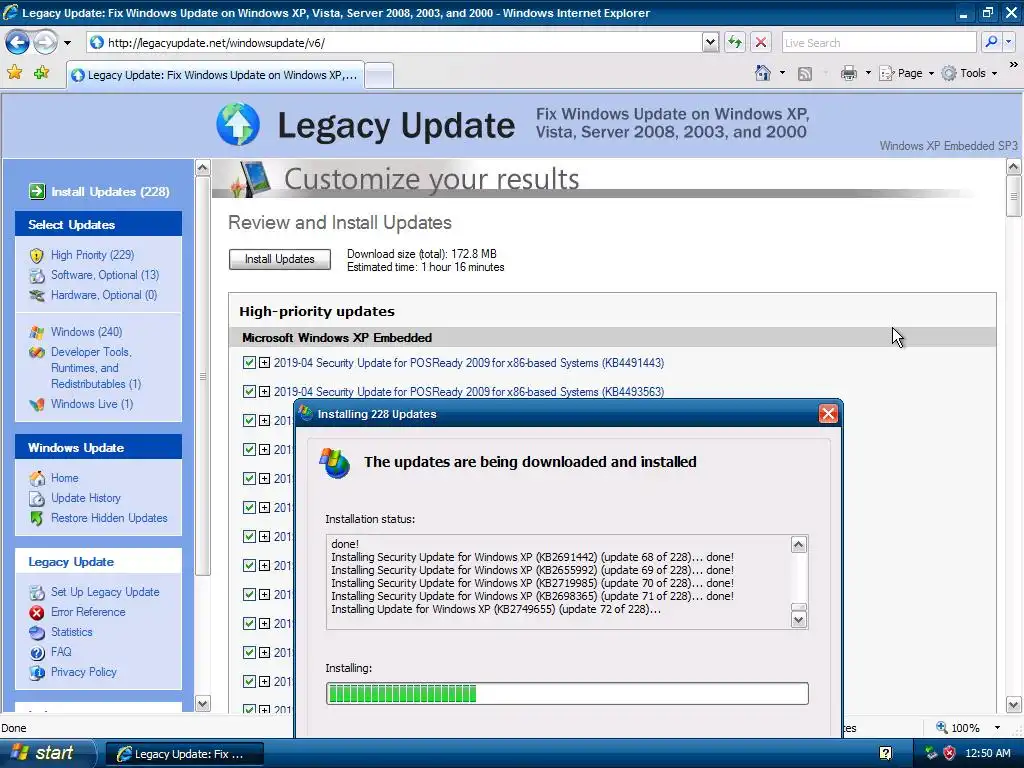The height and width of the screenshot is (768, 1024).
Task: Open a new blank tab
Action: [x=379, y=75]
